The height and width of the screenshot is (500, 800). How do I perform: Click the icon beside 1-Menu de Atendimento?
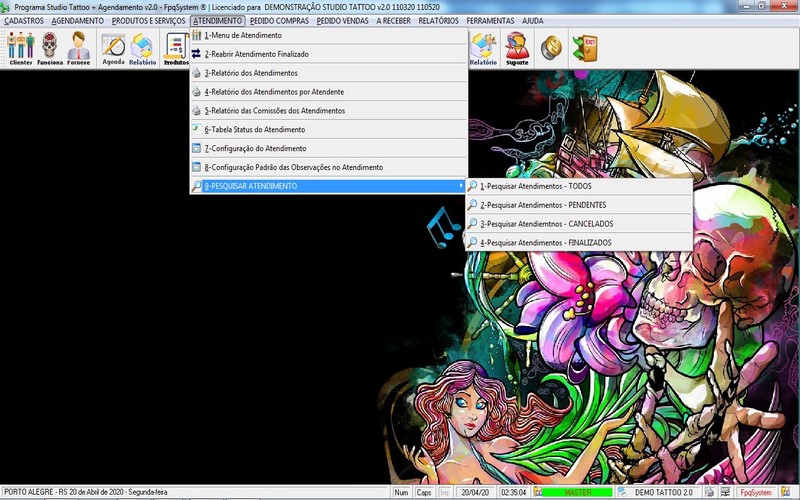196,35
